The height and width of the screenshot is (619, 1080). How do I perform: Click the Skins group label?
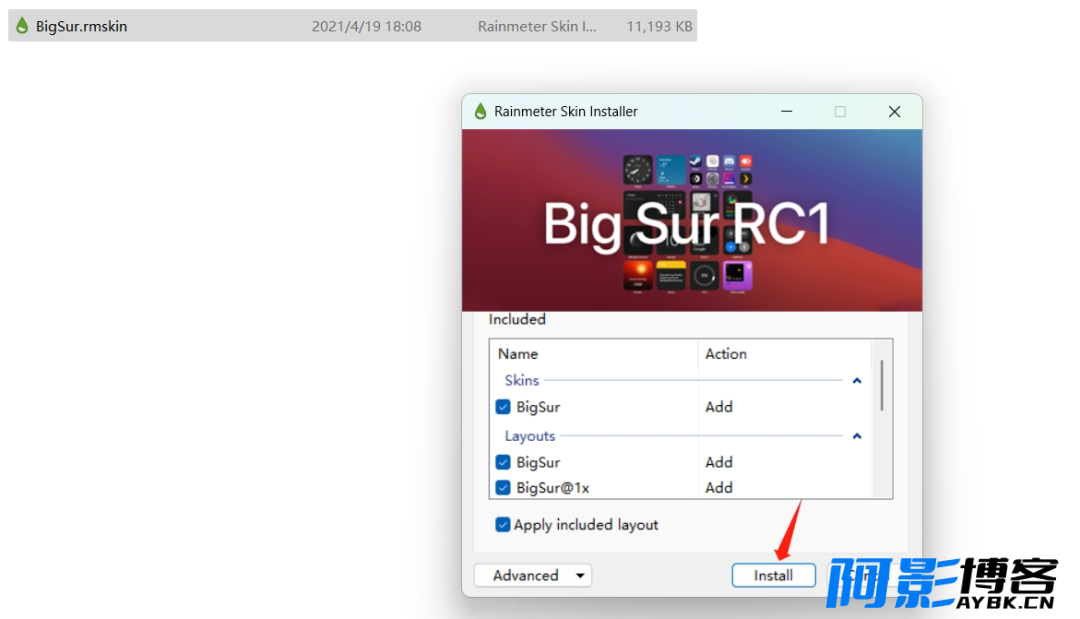521,380
